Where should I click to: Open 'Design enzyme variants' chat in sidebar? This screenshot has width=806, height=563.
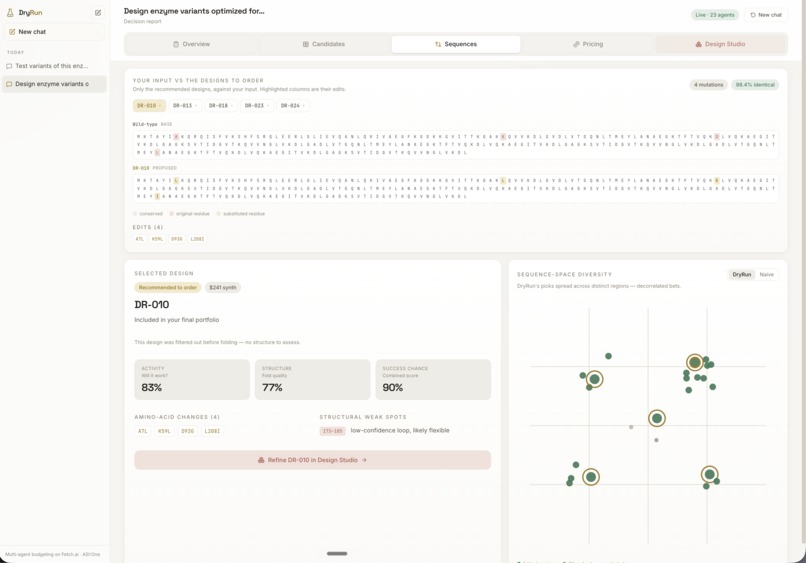coord(54,84)
